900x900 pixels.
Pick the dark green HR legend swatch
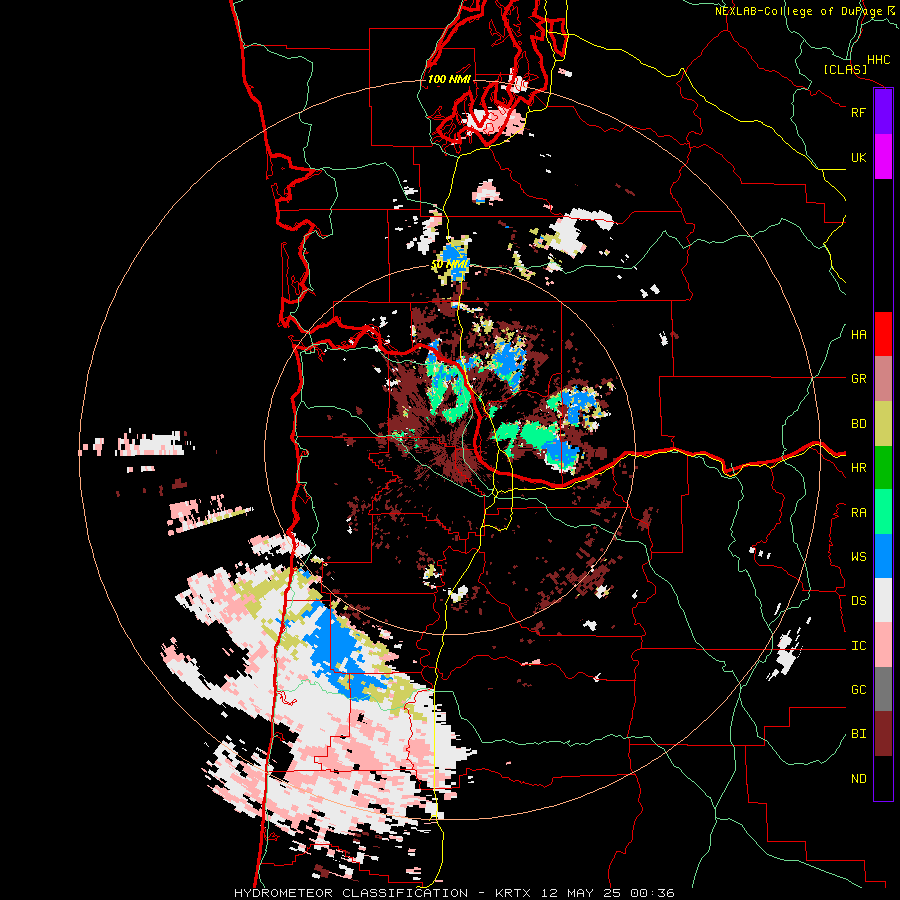883,468
